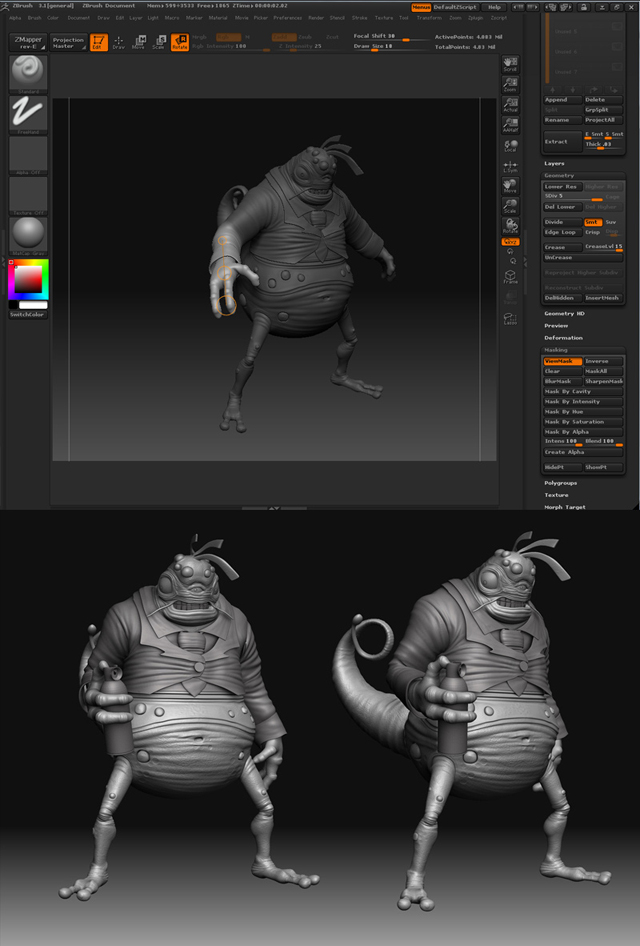This screenshot has height=946, width=640.
Task: Adjust the SDiv subdivision level slider
Action: (x=572, y=197)
